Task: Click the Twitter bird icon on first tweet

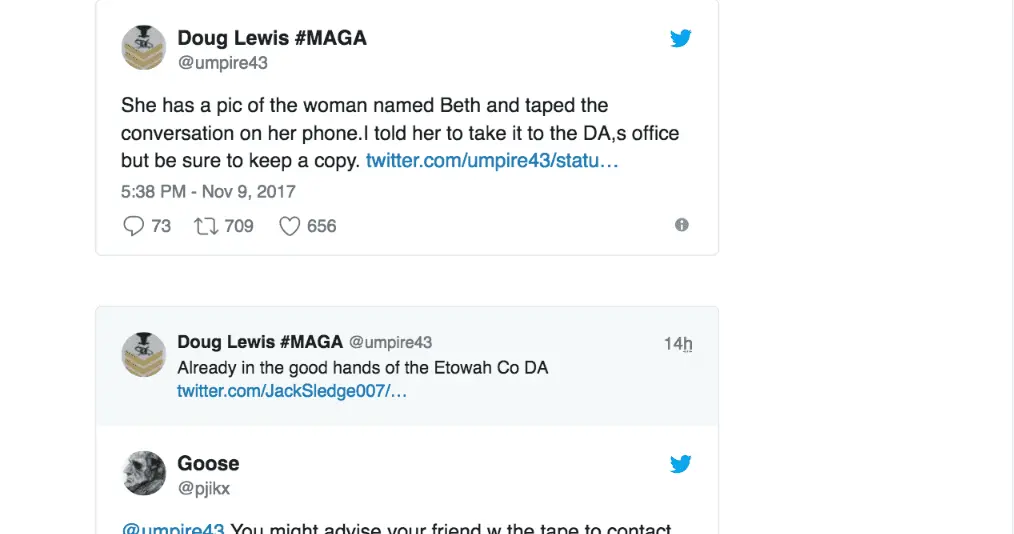Action: click(681, 39)
